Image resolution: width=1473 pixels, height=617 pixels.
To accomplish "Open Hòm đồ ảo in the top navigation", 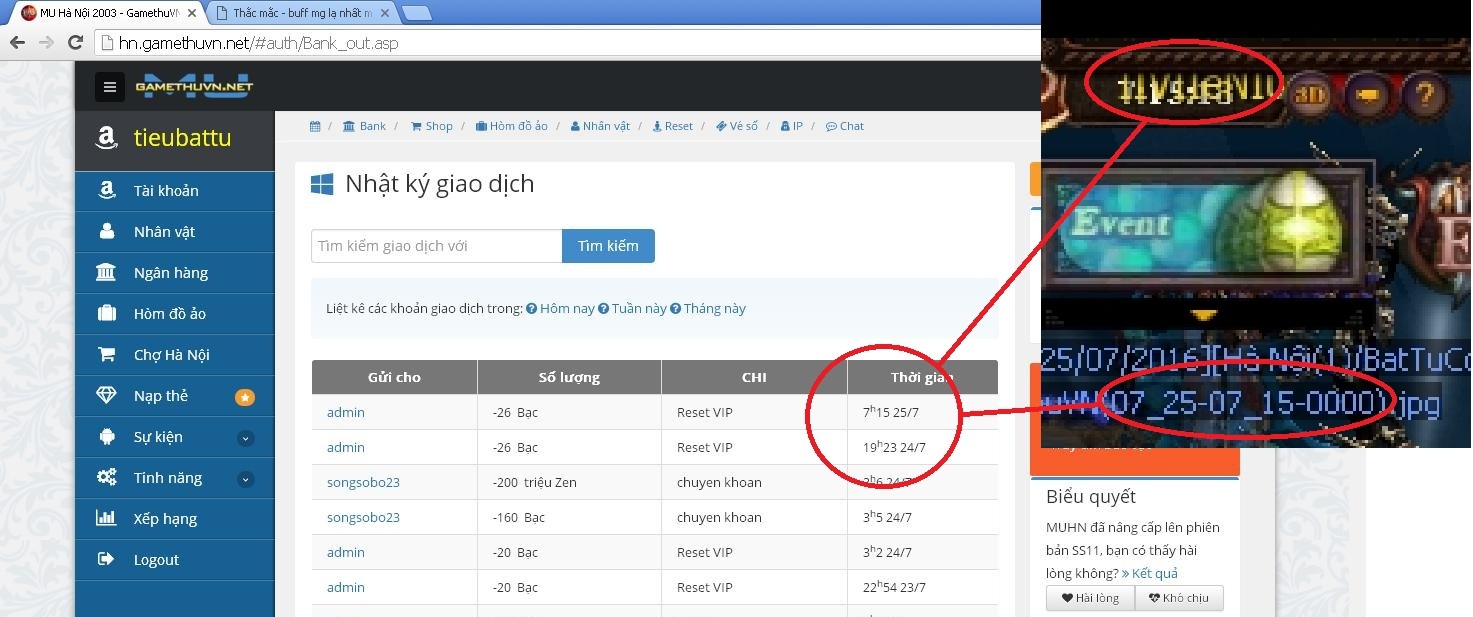I will (x=512, y=126).
